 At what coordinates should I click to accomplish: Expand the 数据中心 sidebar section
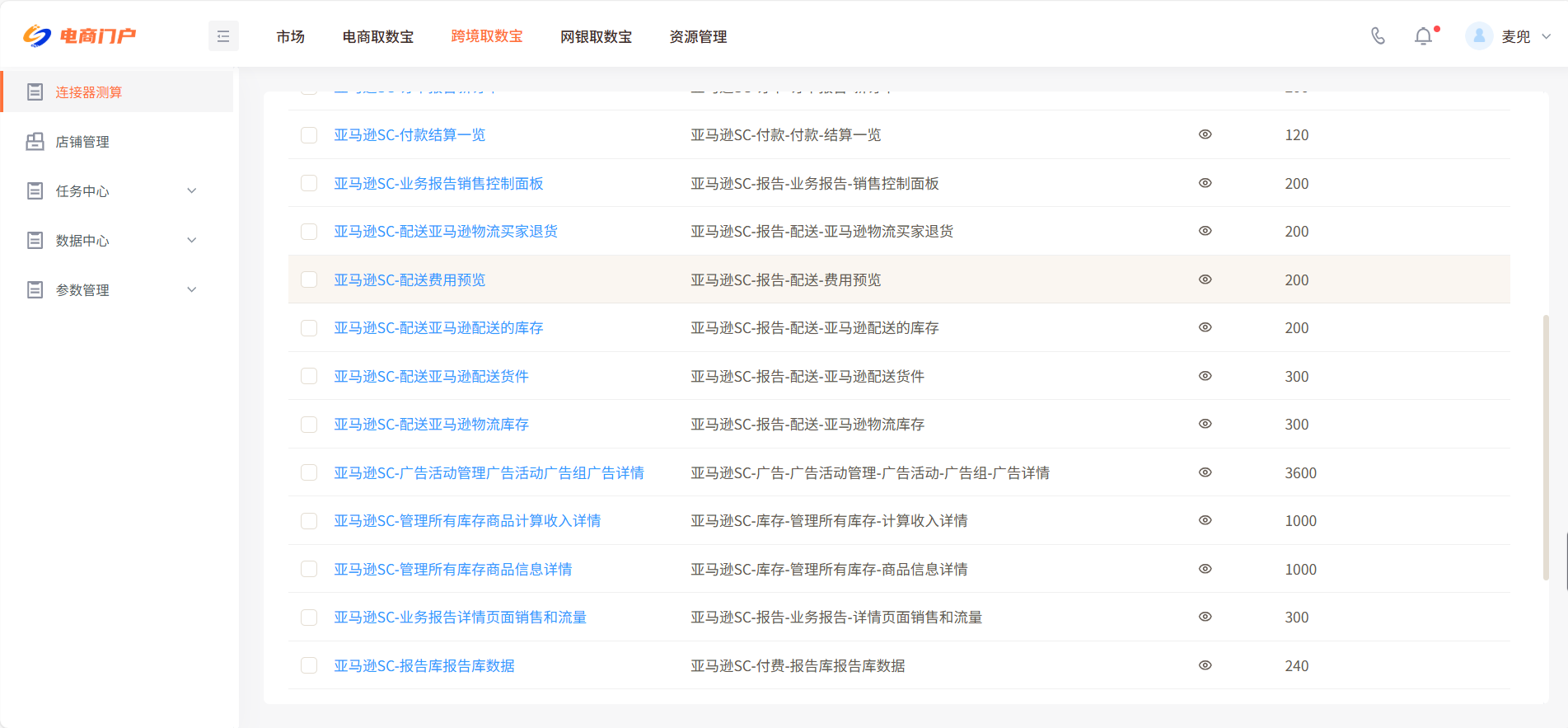point(191,241)
